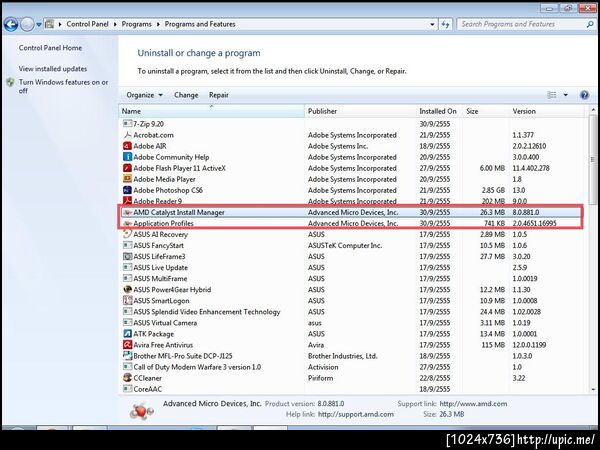
Task: Click the Adobe Community Help icon
Action: [x=127, y=157]
